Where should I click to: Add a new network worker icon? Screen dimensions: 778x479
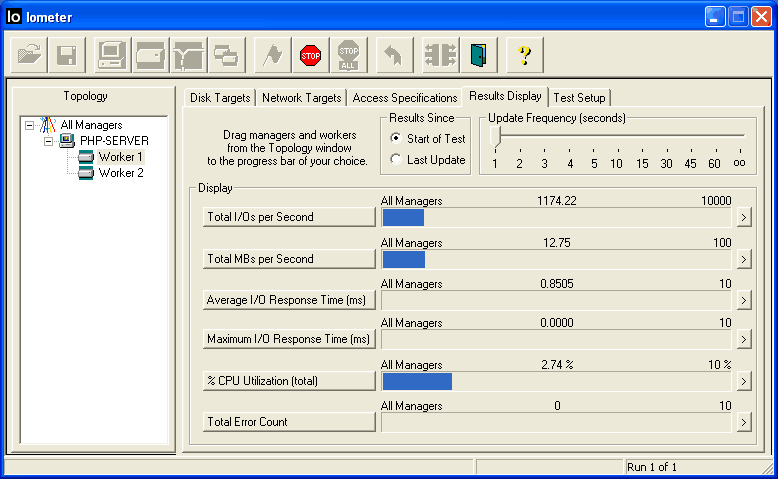tap(189, 55)
